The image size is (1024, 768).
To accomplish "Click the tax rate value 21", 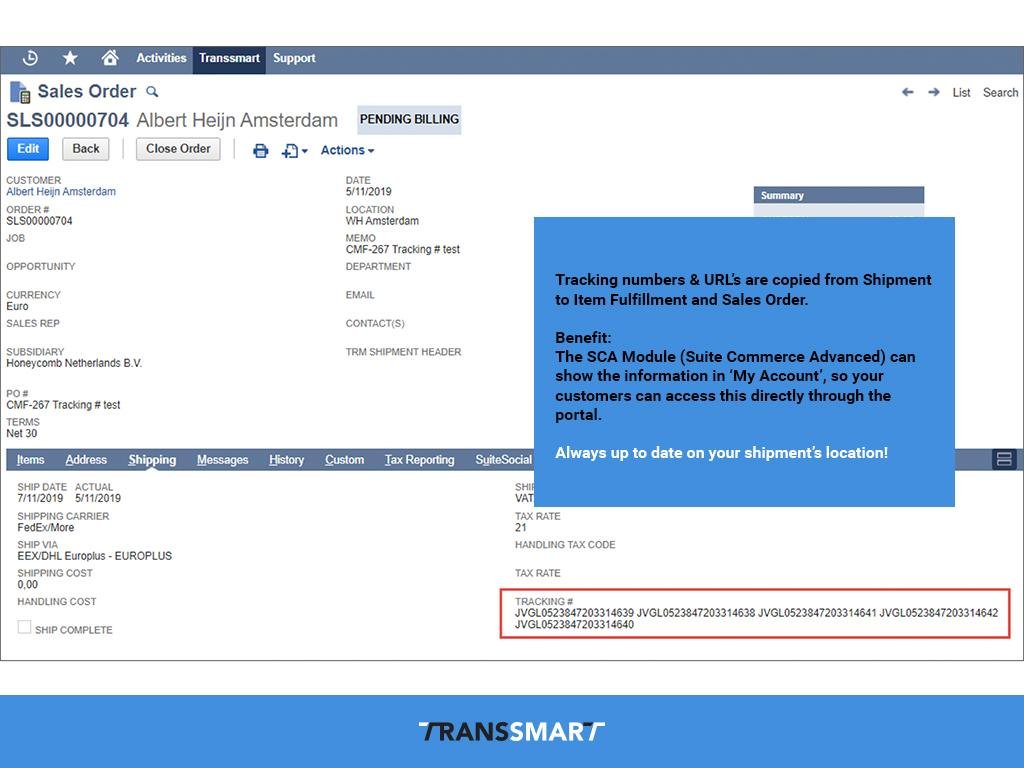I will click(520, 527).
